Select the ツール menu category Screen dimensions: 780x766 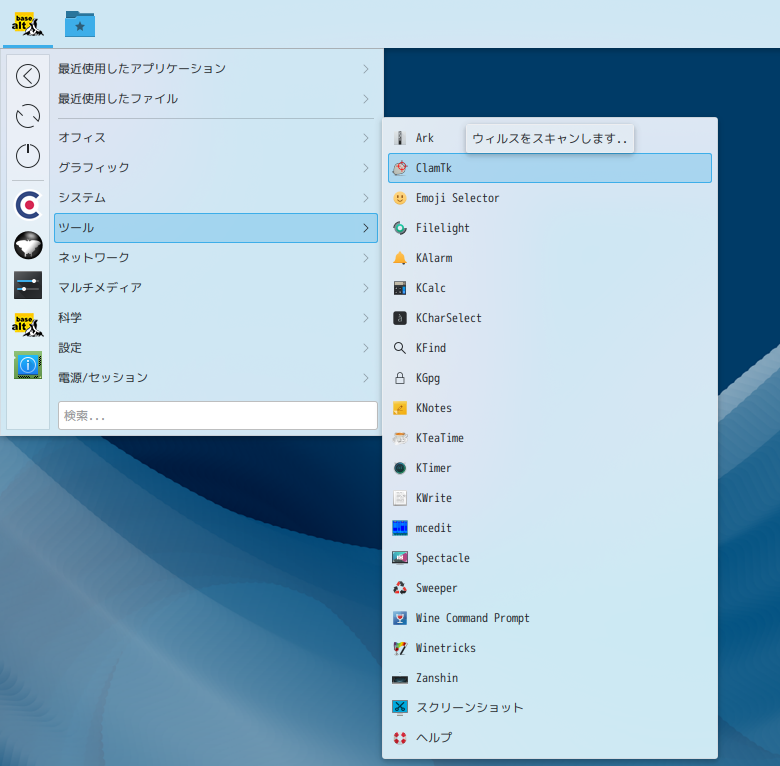click(216, 228)
